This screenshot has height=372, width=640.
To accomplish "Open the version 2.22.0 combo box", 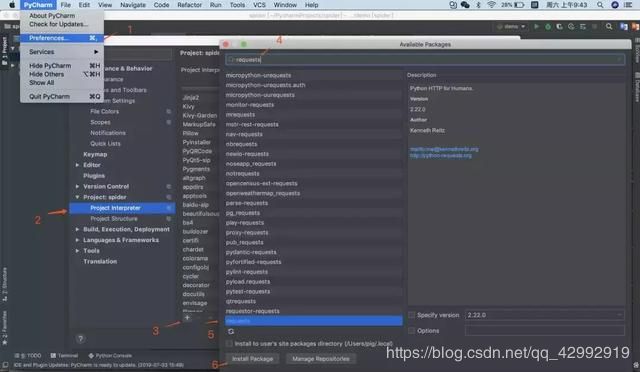I will click(544, 315).
